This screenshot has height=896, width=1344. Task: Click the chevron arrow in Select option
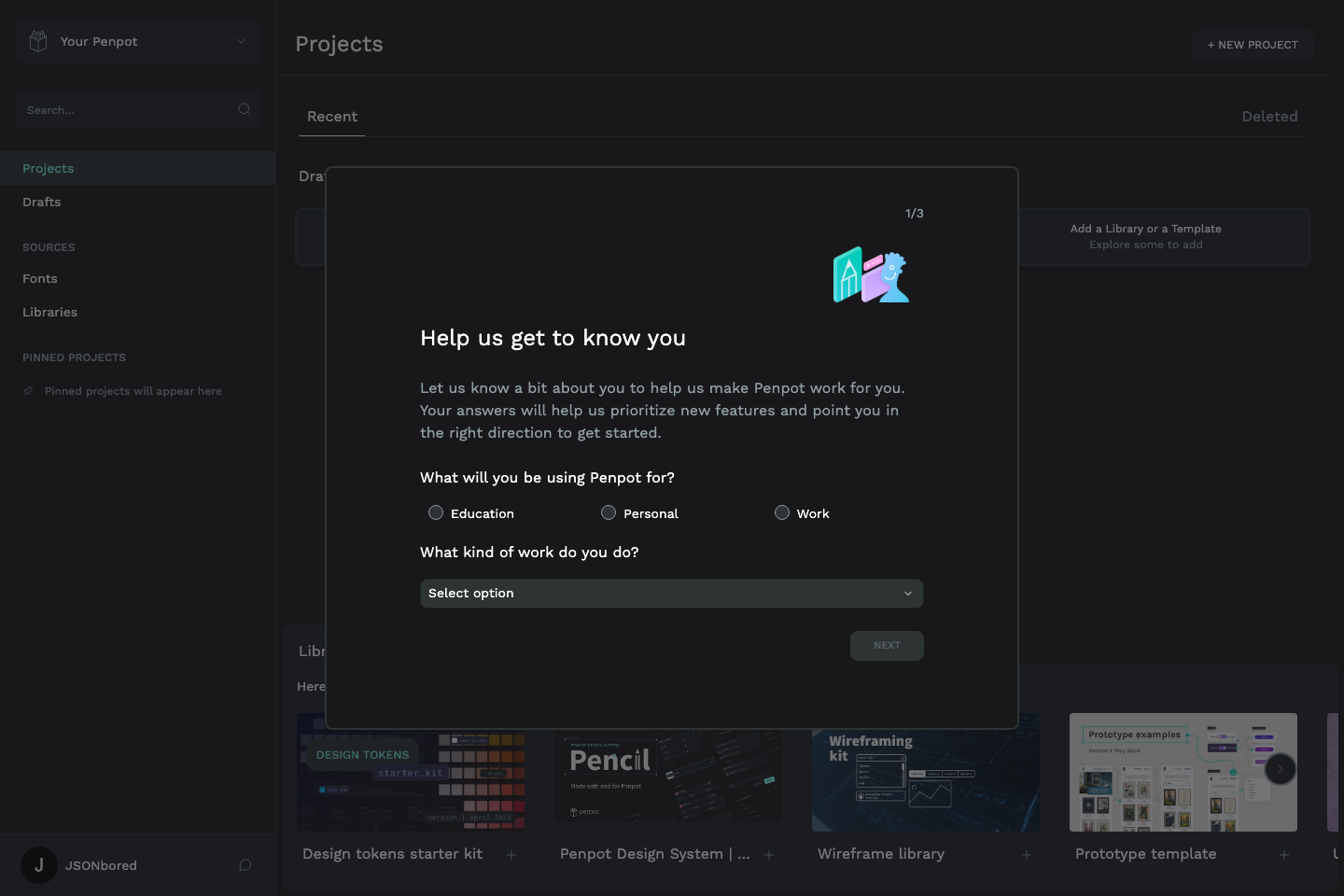(x=908, y=594)
